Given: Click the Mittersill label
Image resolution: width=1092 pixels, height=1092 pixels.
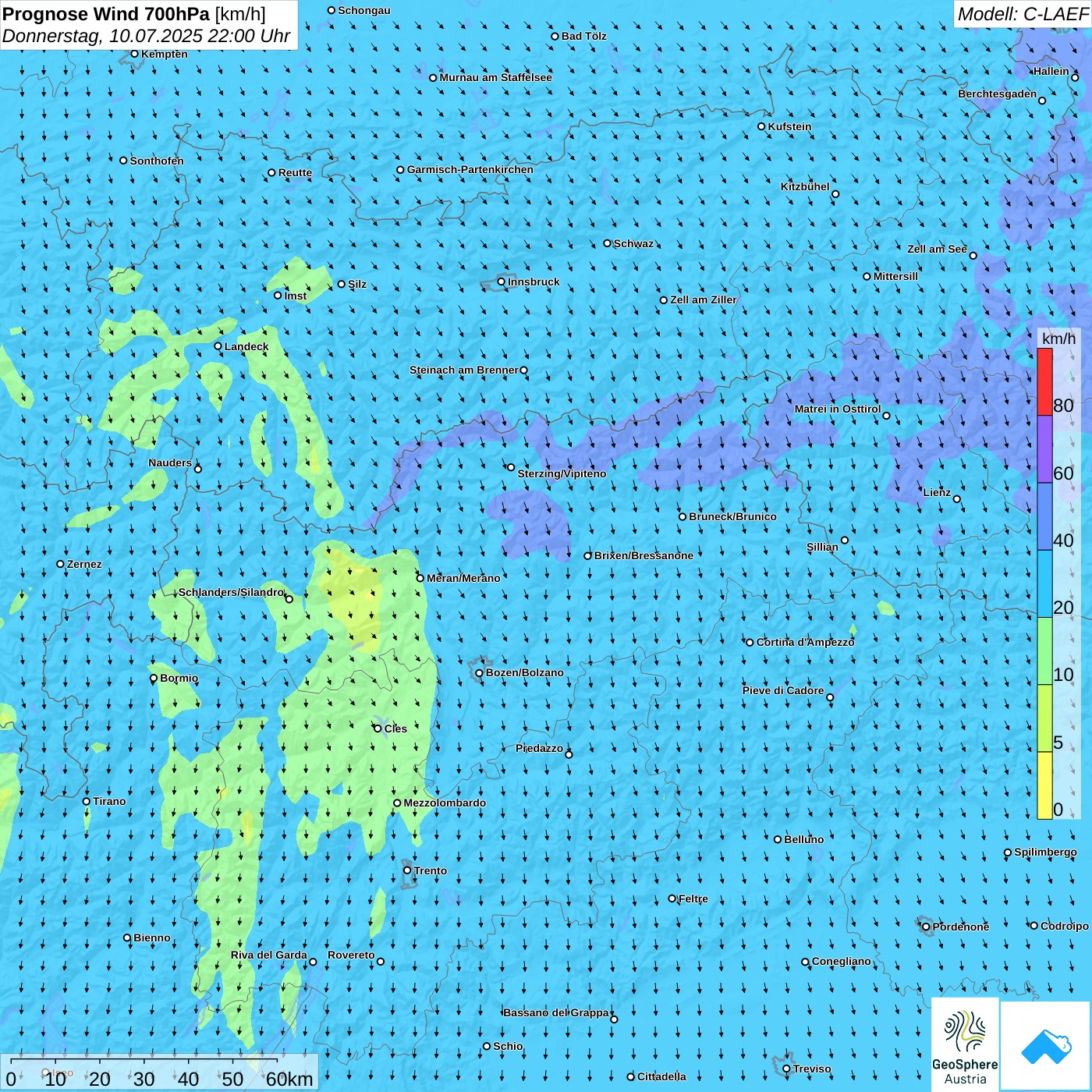Looking at the screenshot, I should coord(895,276).
